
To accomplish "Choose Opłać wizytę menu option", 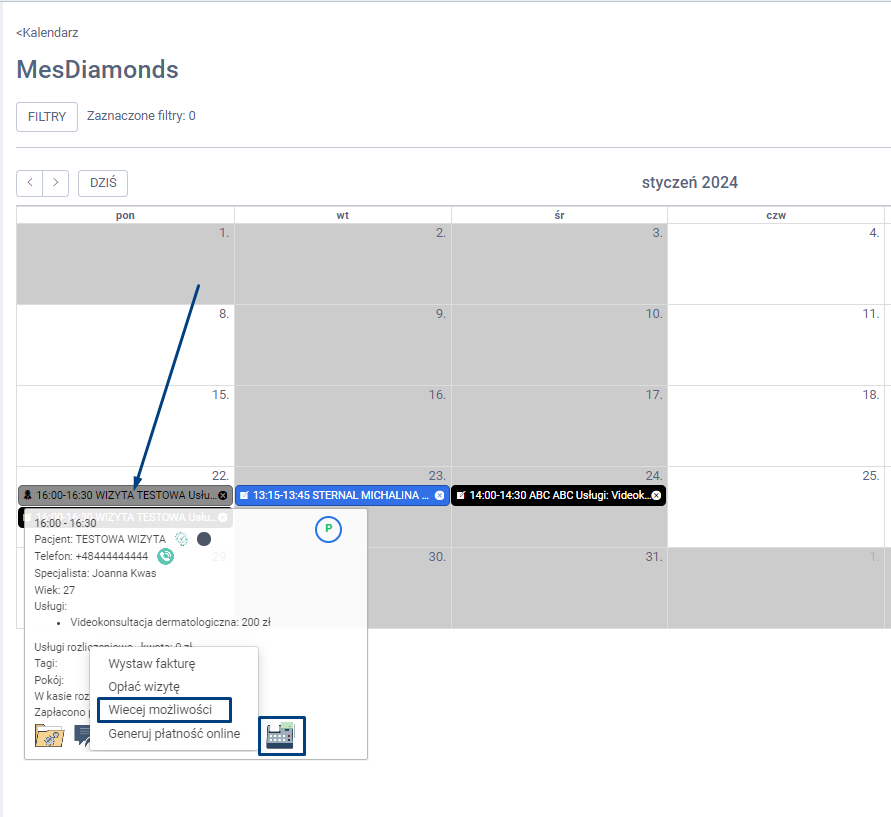I will tap(144, 686).
